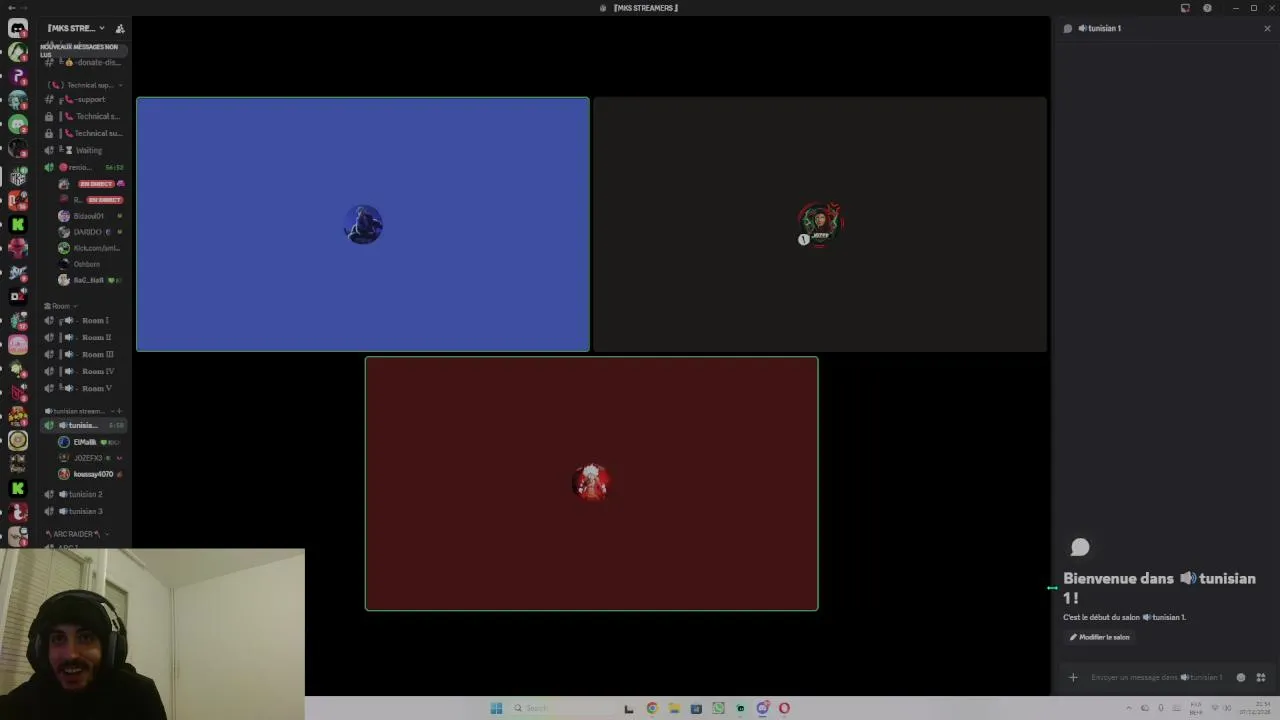
Task: Open the support text channel
Action: pyautogui.click(x=86, y=99)
